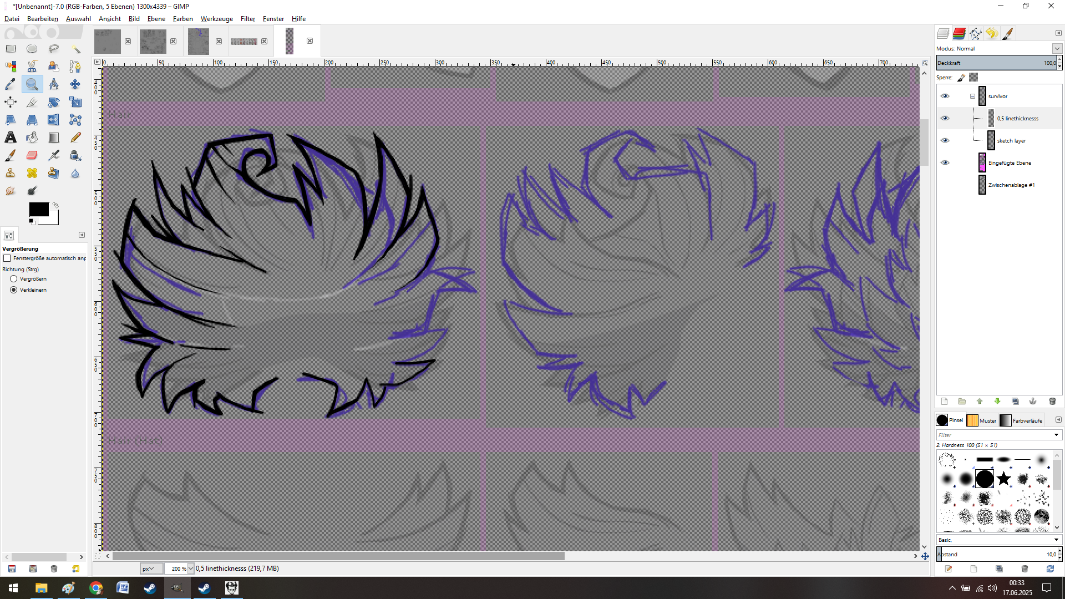Click the Deckkraft opacity slider
The height and width of the screenshot is (599, 1065).
tap(995, 63)
